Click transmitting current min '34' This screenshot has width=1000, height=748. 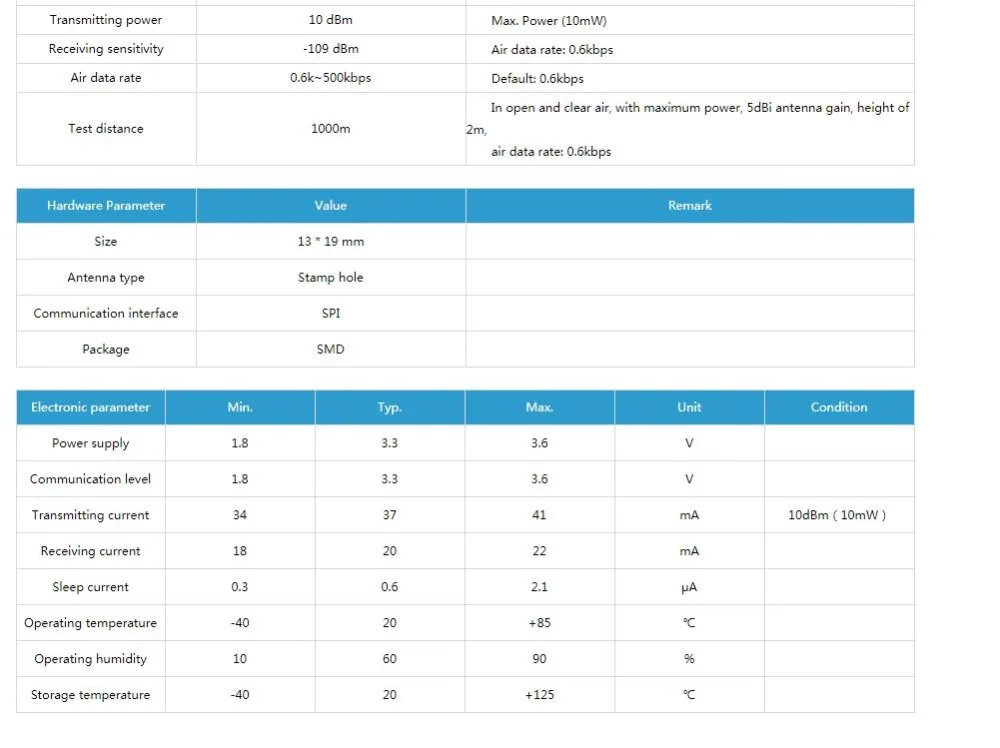(x=240, y=515)
